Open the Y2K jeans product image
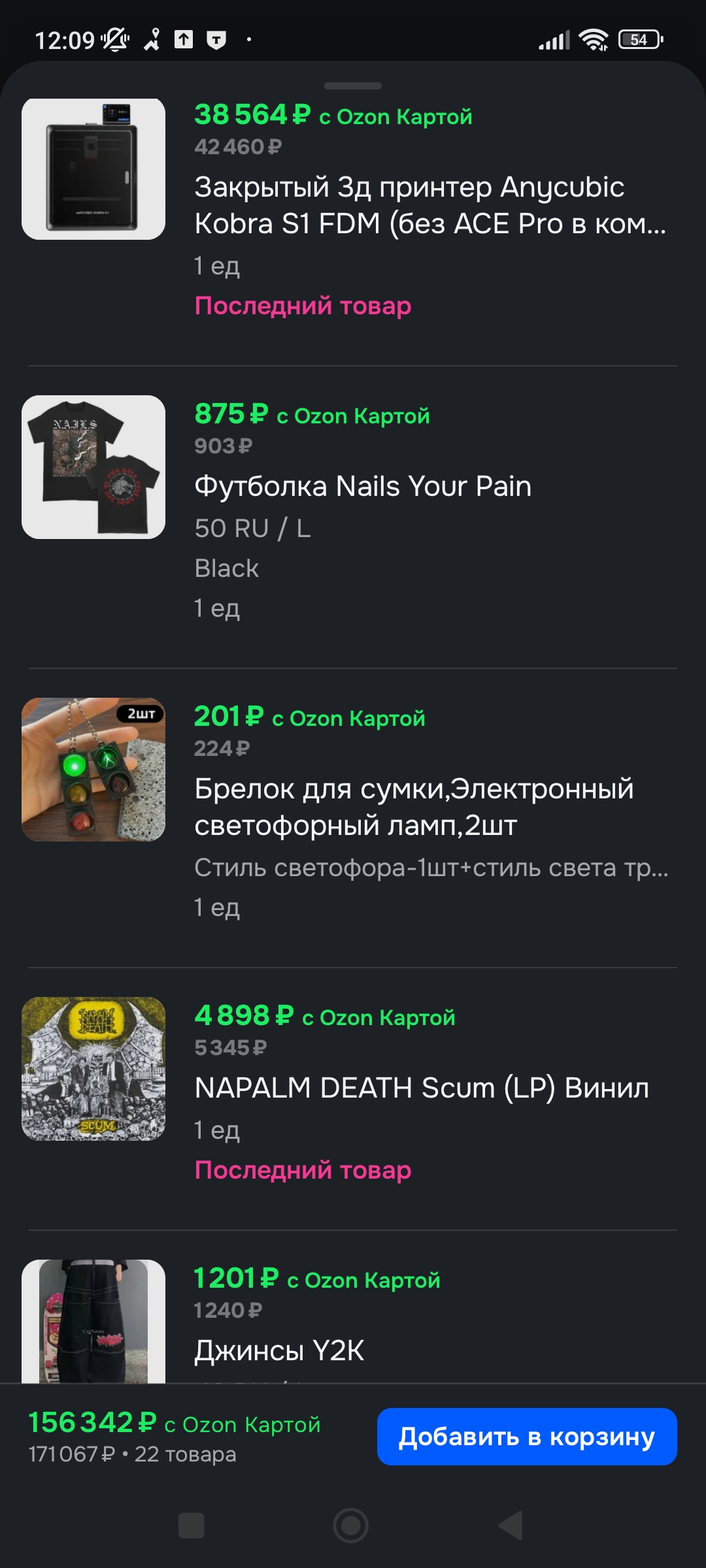The height and width of the screenshot is (1568, 706). [x=93, y=1321]
